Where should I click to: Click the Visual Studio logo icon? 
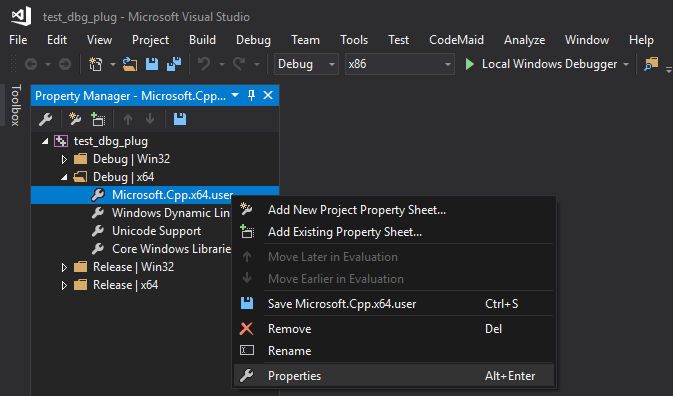21,16
